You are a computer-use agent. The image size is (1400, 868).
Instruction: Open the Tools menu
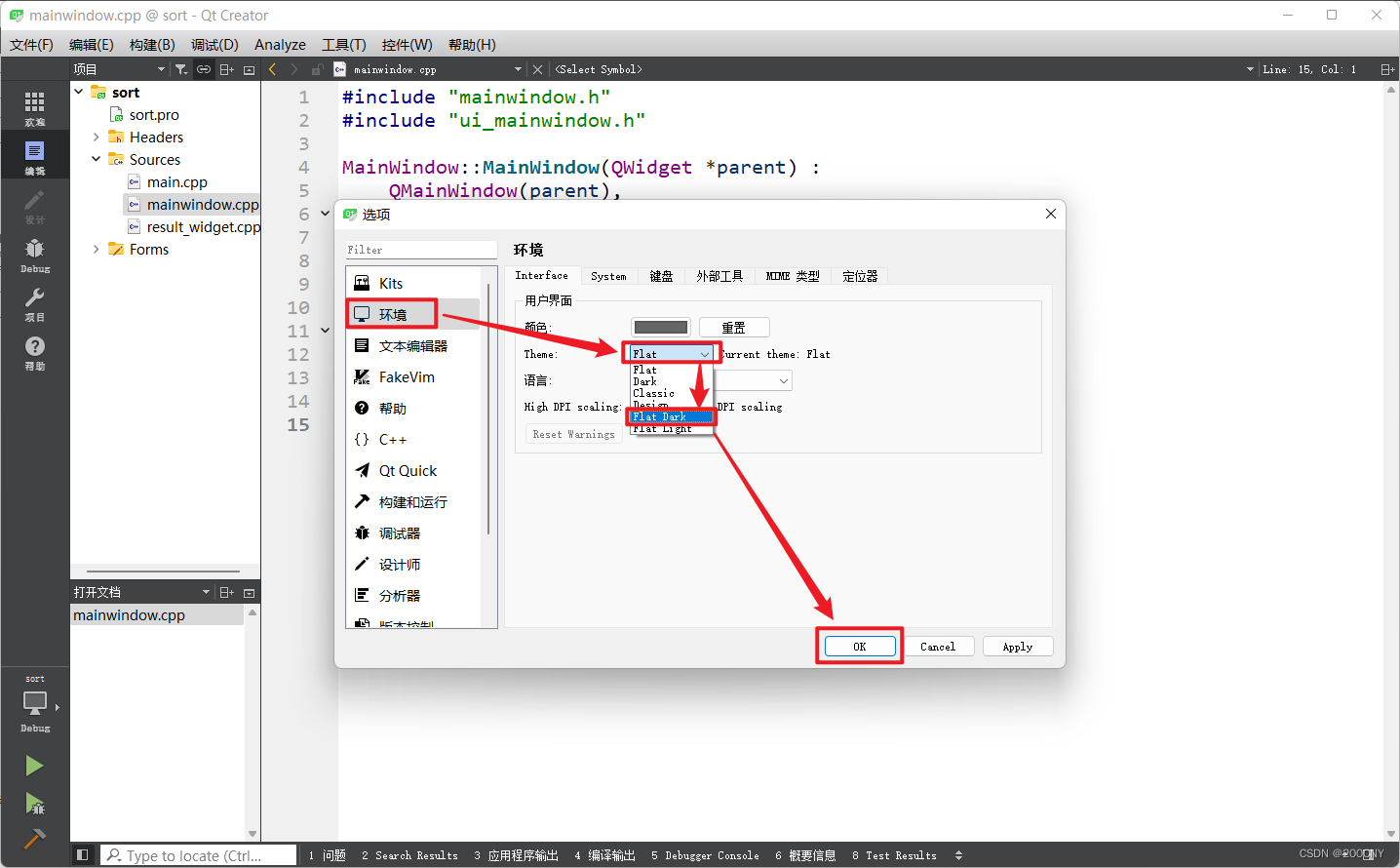(344, 45)
